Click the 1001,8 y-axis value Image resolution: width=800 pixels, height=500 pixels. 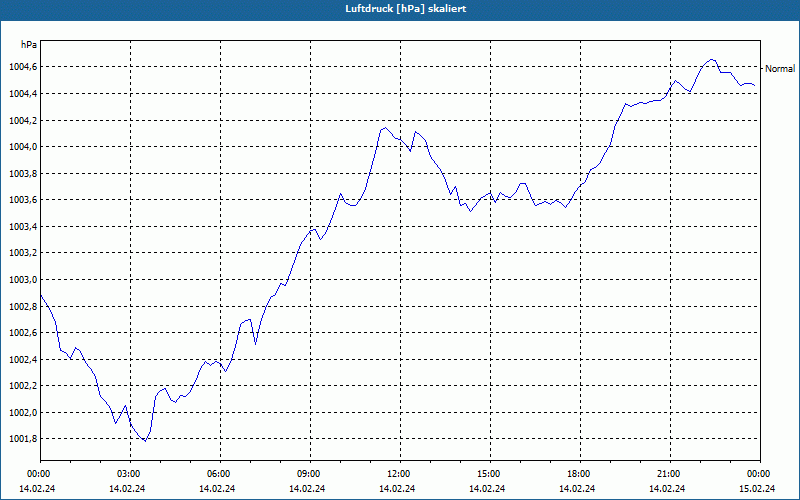tap(22, 439)
